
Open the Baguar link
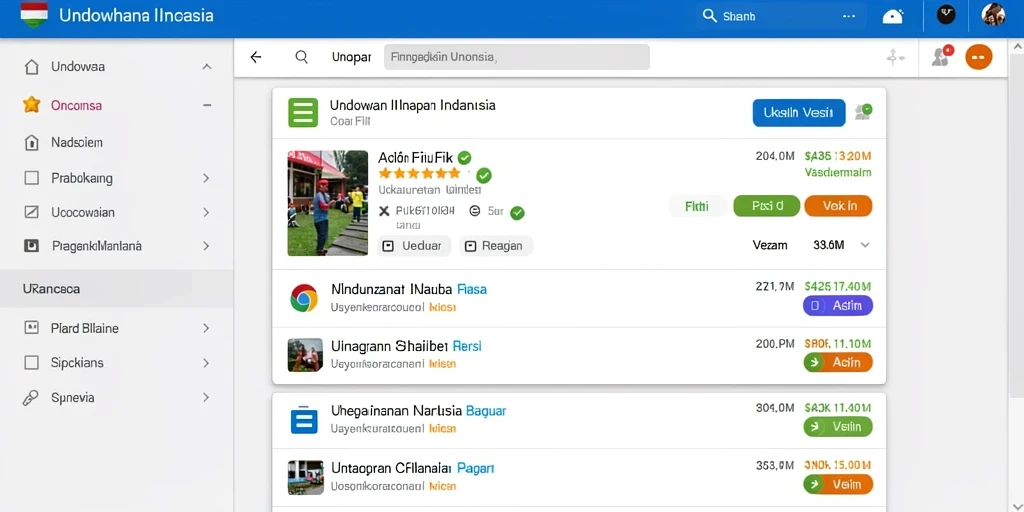click(x=485, y=411)
